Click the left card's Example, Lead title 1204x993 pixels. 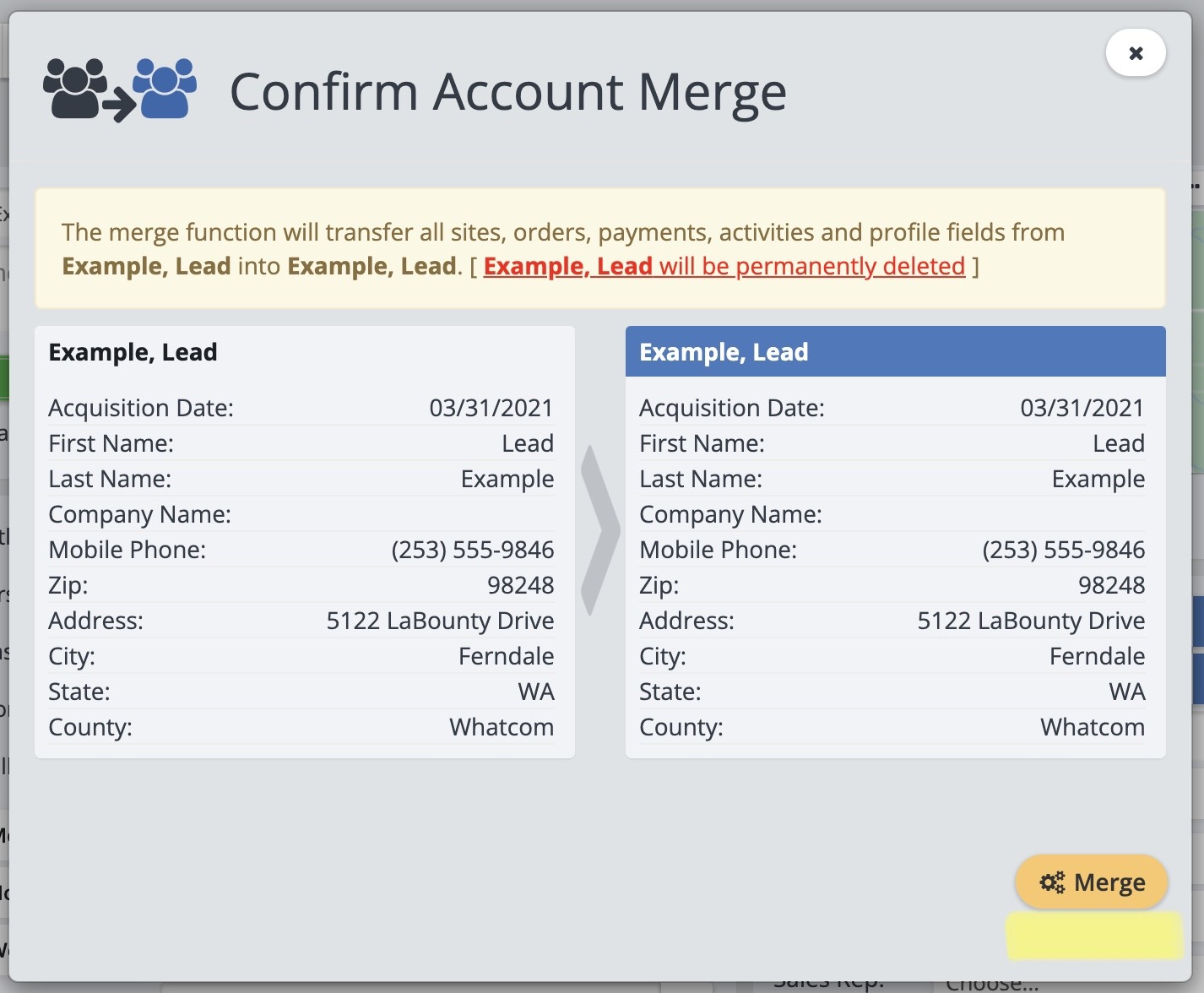(133, 352)
